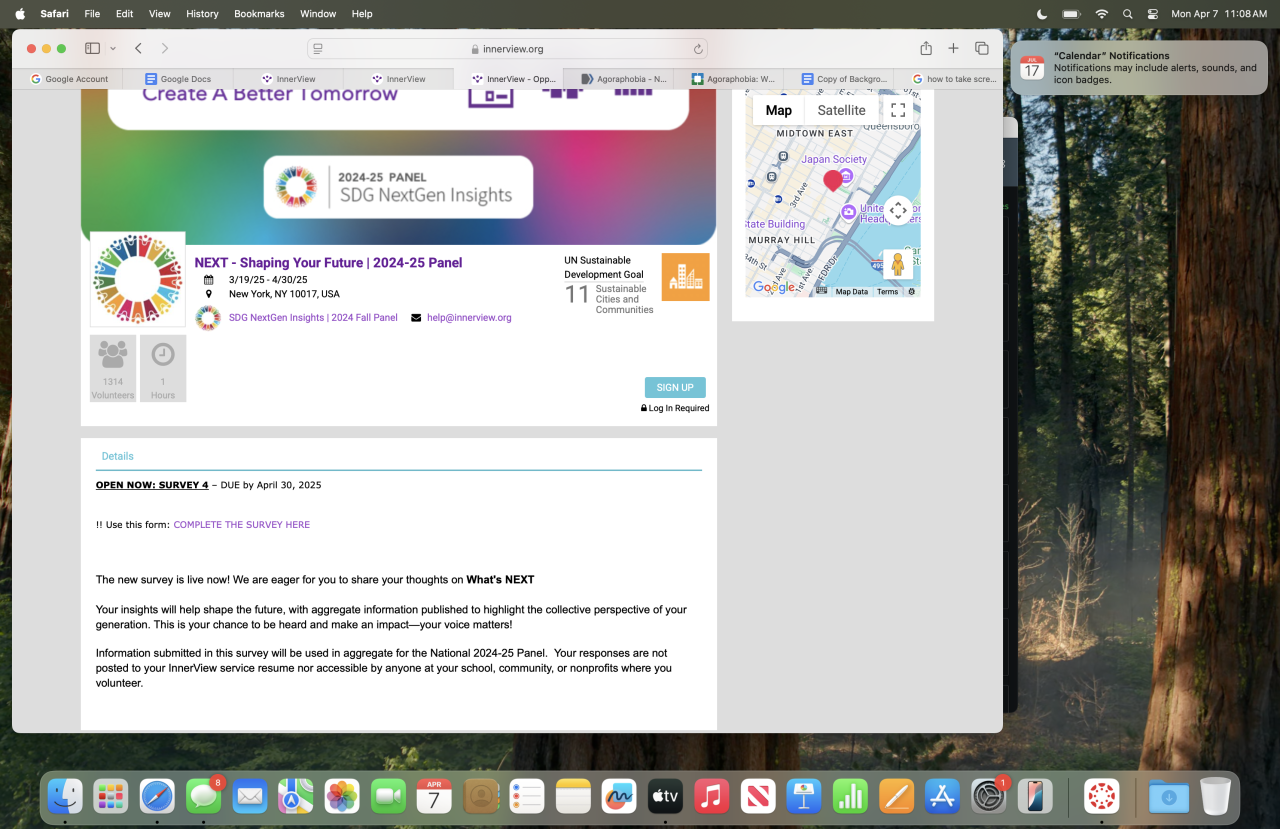The image size is (1280, 829).
Task: Open Spotlight search in the menu bar
Action: (1128, 14)
